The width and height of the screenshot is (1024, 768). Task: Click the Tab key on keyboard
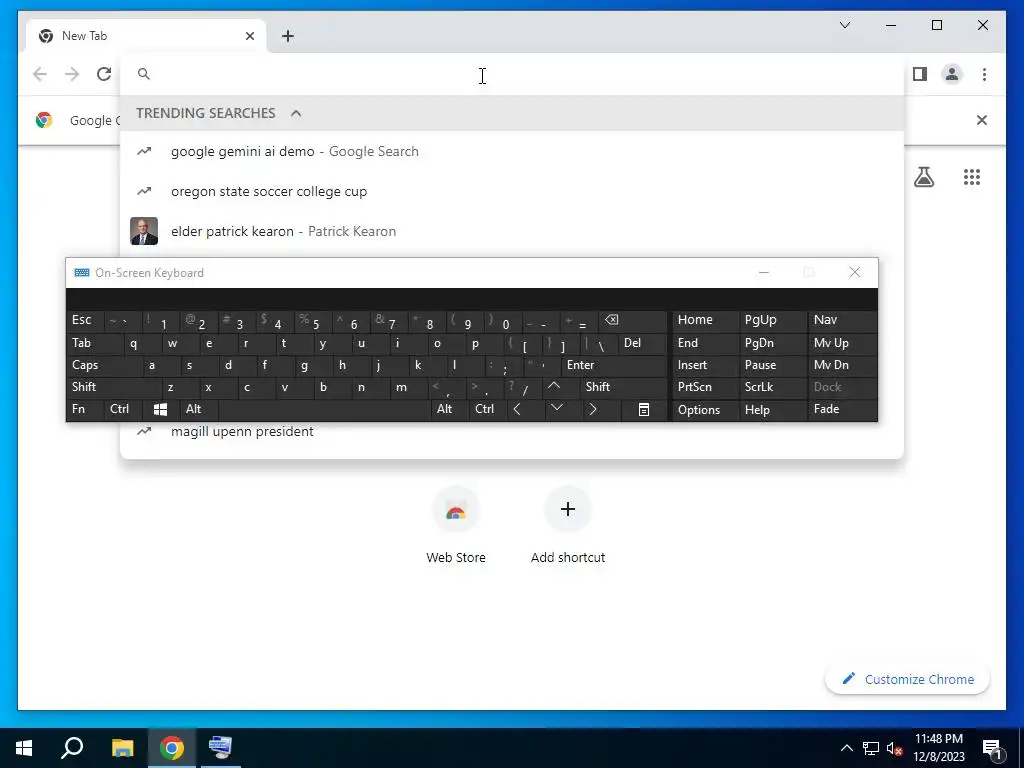94,343
